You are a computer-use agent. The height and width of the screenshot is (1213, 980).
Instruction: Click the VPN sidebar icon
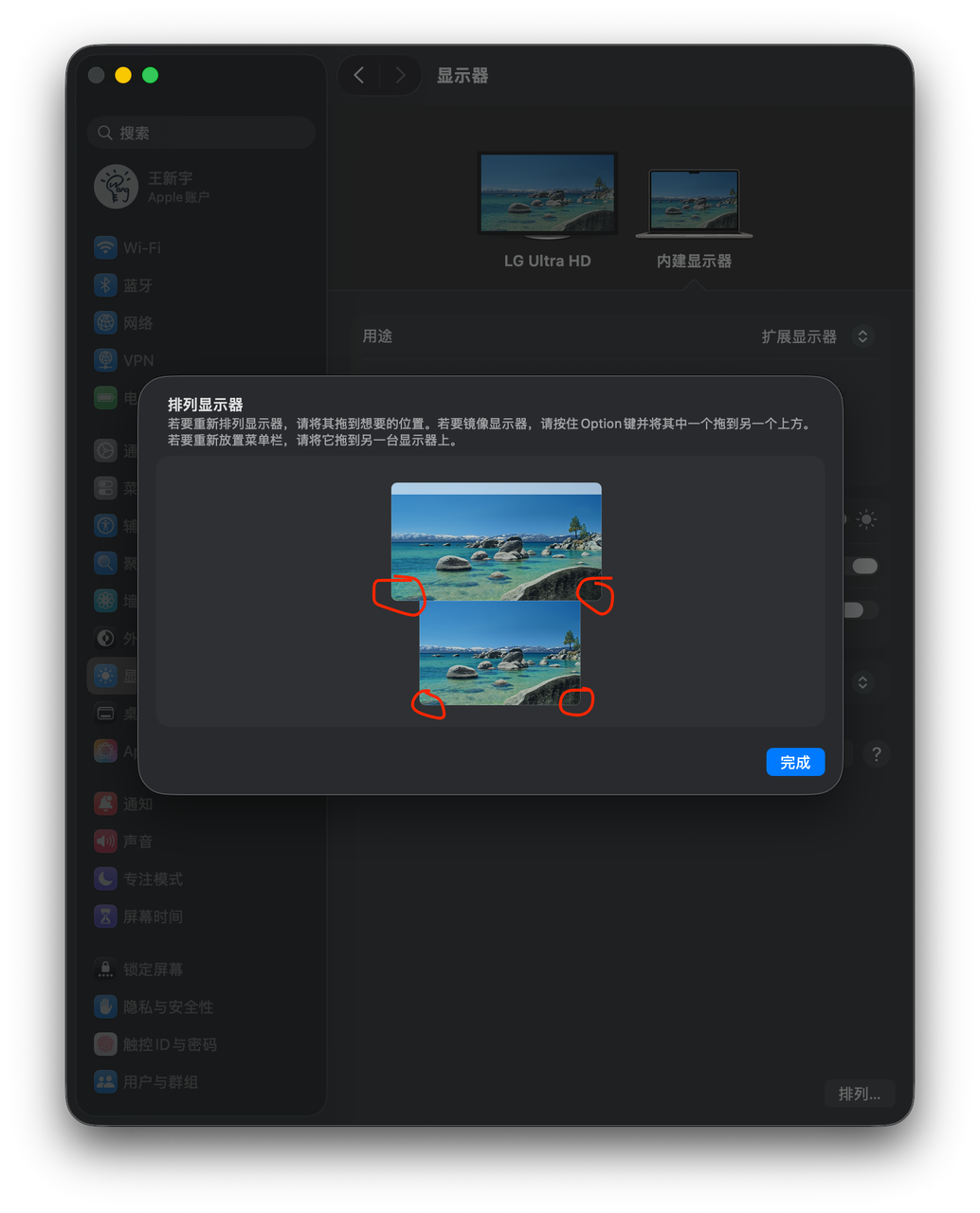[x=105, y=360]
